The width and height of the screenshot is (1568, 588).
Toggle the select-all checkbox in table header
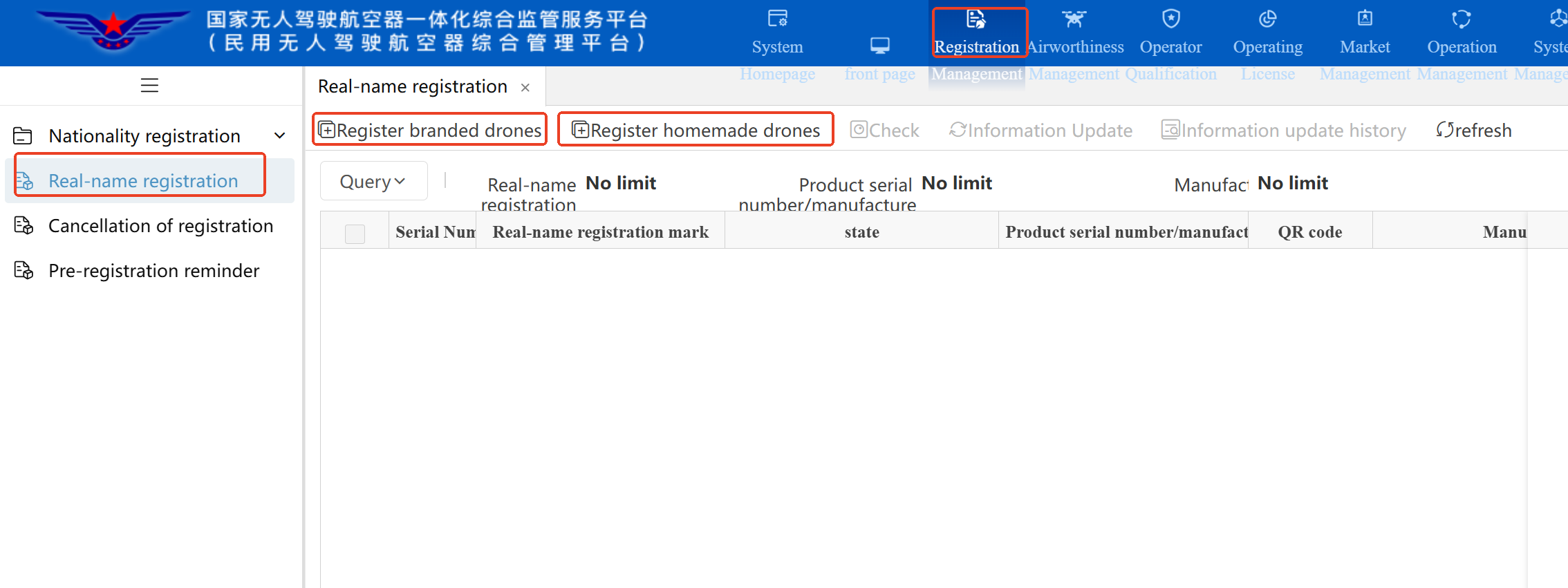pos(355,234)
